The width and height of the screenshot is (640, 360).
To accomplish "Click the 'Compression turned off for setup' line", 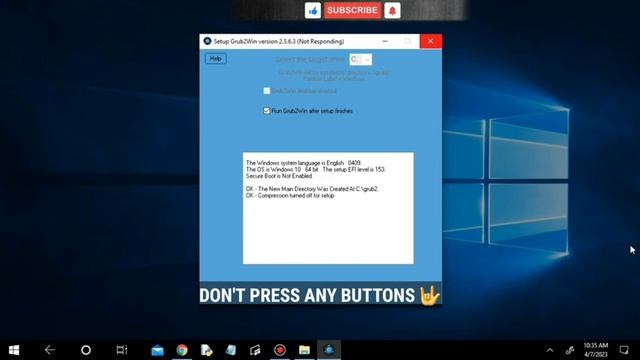I will (290, 196).
